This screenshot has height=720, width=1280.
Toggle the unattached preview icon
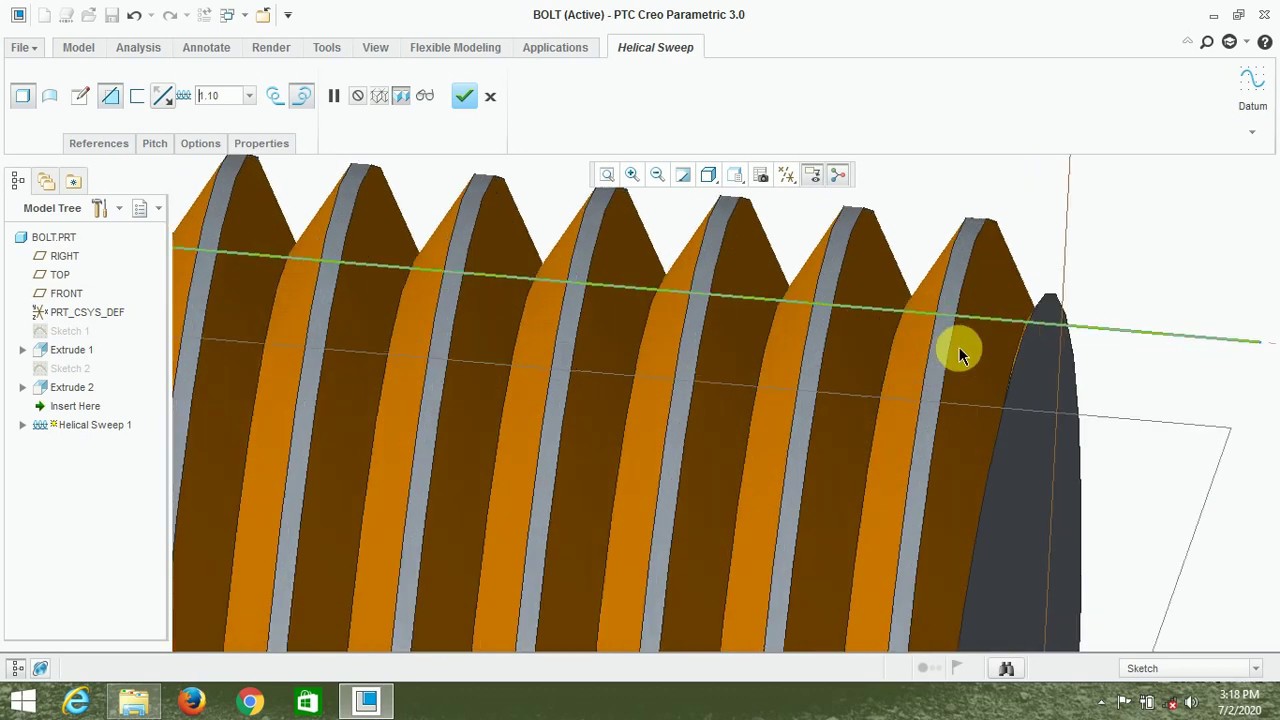(x=379, y=96)
